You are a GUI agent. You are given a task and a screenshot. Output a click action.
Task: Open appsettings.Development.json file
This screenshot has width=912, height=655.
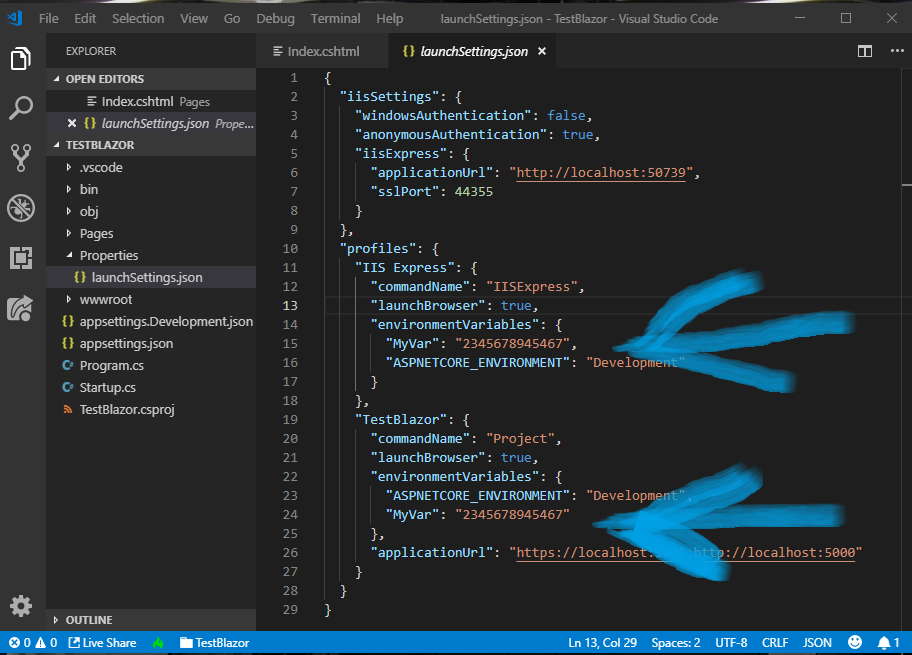[x=151, y=322]
